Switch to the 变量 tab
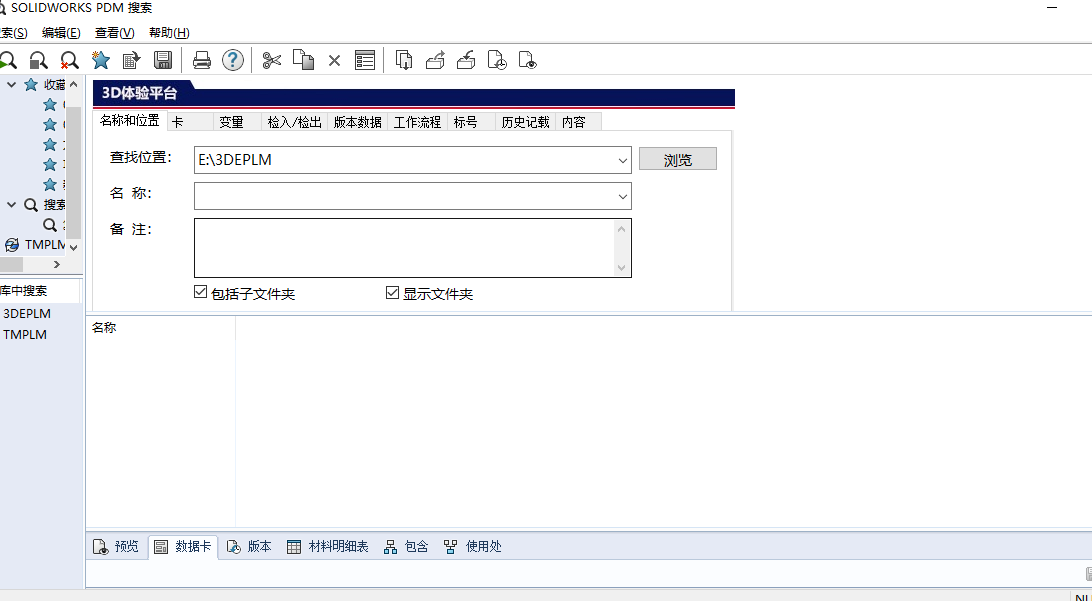Screen dimensions: 1092x601 pos(238,122)
